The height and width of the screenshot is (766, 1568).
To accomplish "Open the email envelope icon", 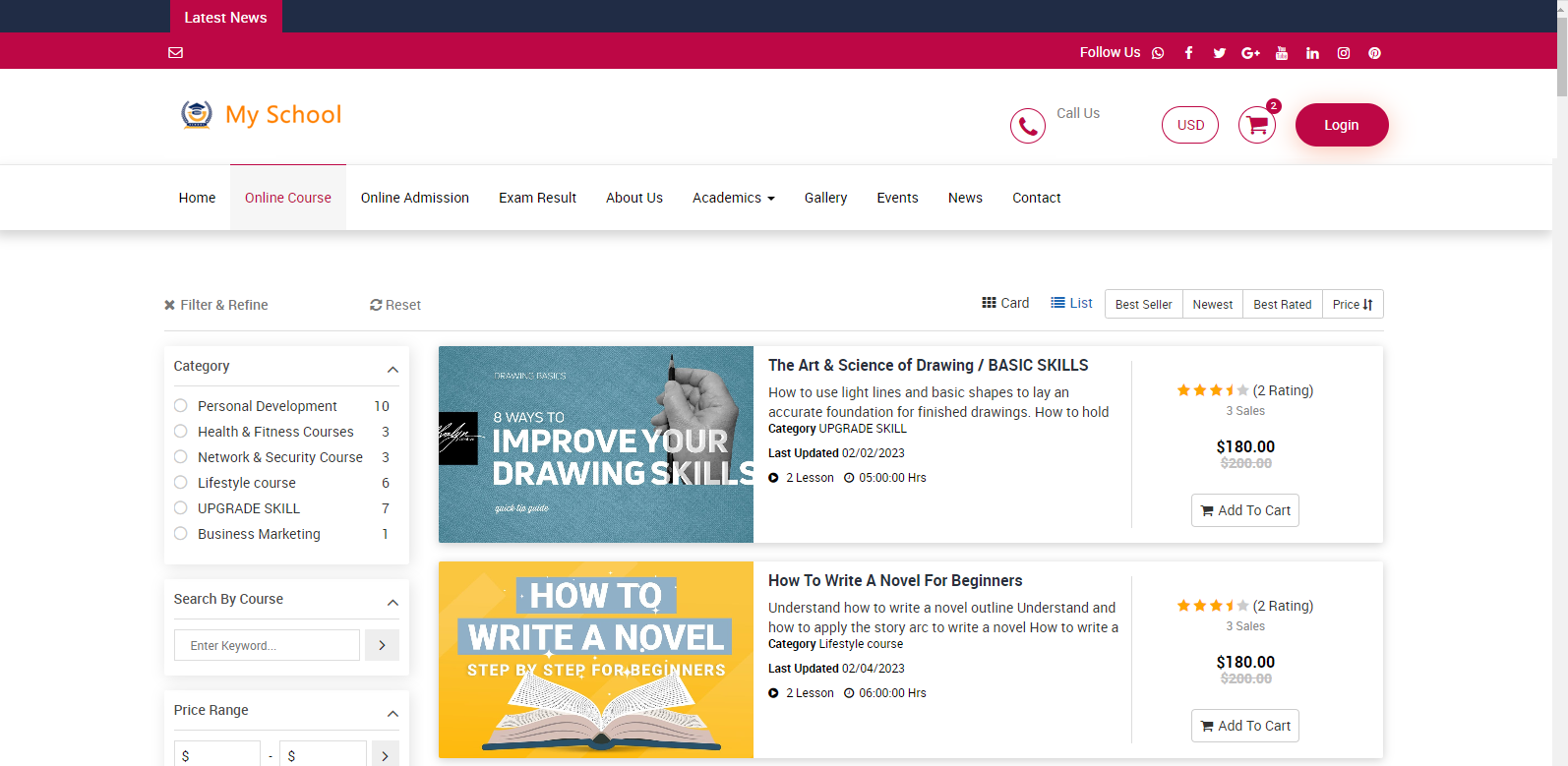I will point(176,53).
